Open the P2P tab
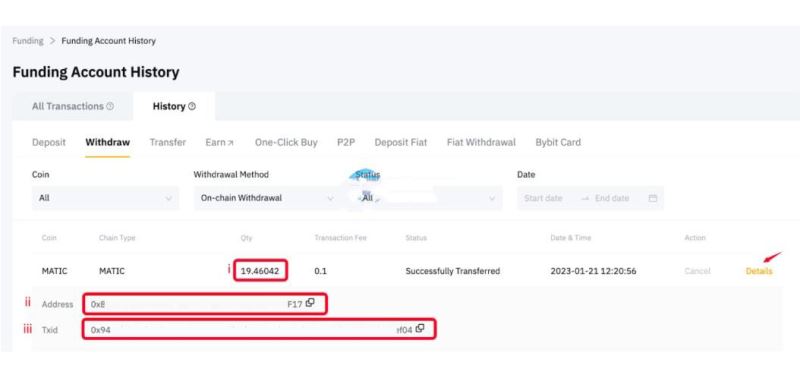 click(x=346, y=142)
